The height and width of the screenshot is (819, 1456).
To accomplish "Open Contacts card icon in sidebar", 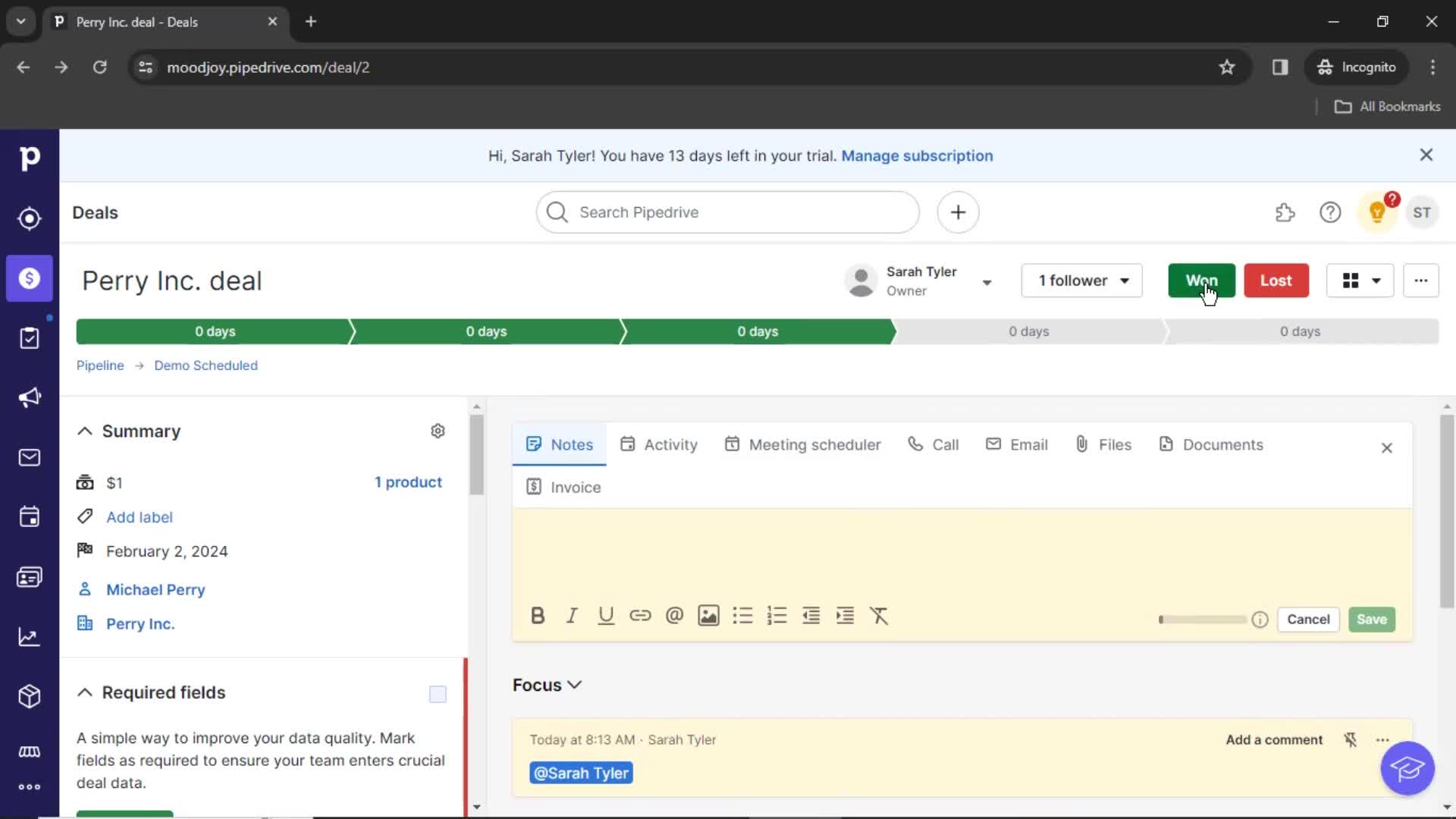I will (x=30, y=577).
